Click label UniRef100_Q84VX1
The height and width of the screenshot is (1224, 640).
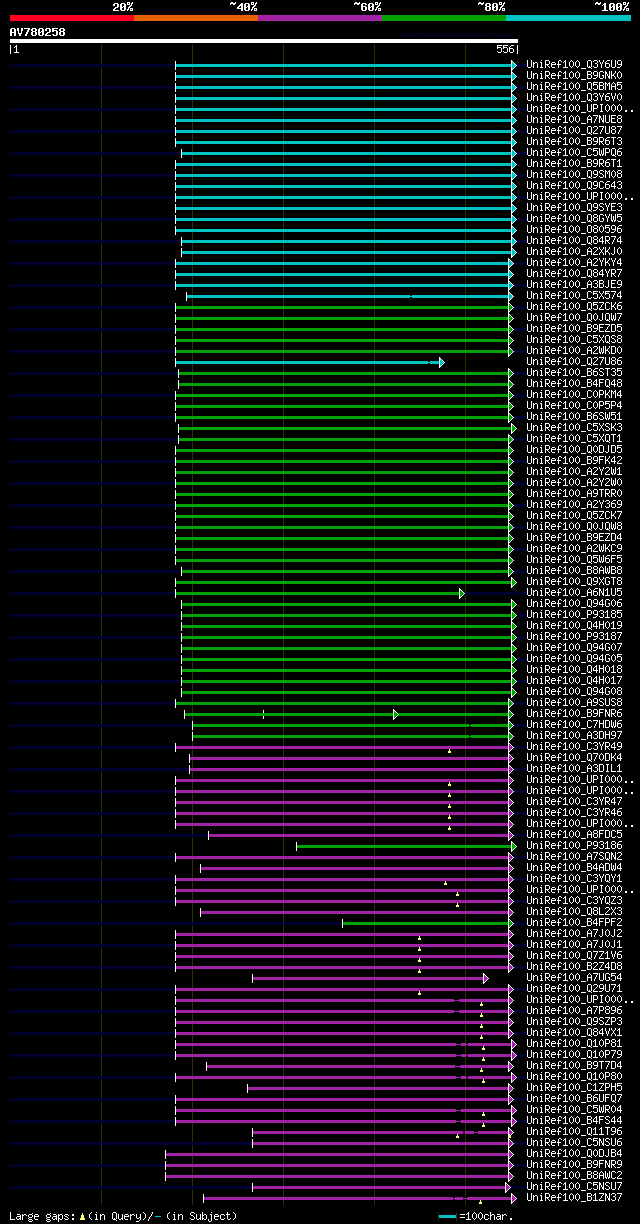pyautogui.click(x=575, y=1032)
